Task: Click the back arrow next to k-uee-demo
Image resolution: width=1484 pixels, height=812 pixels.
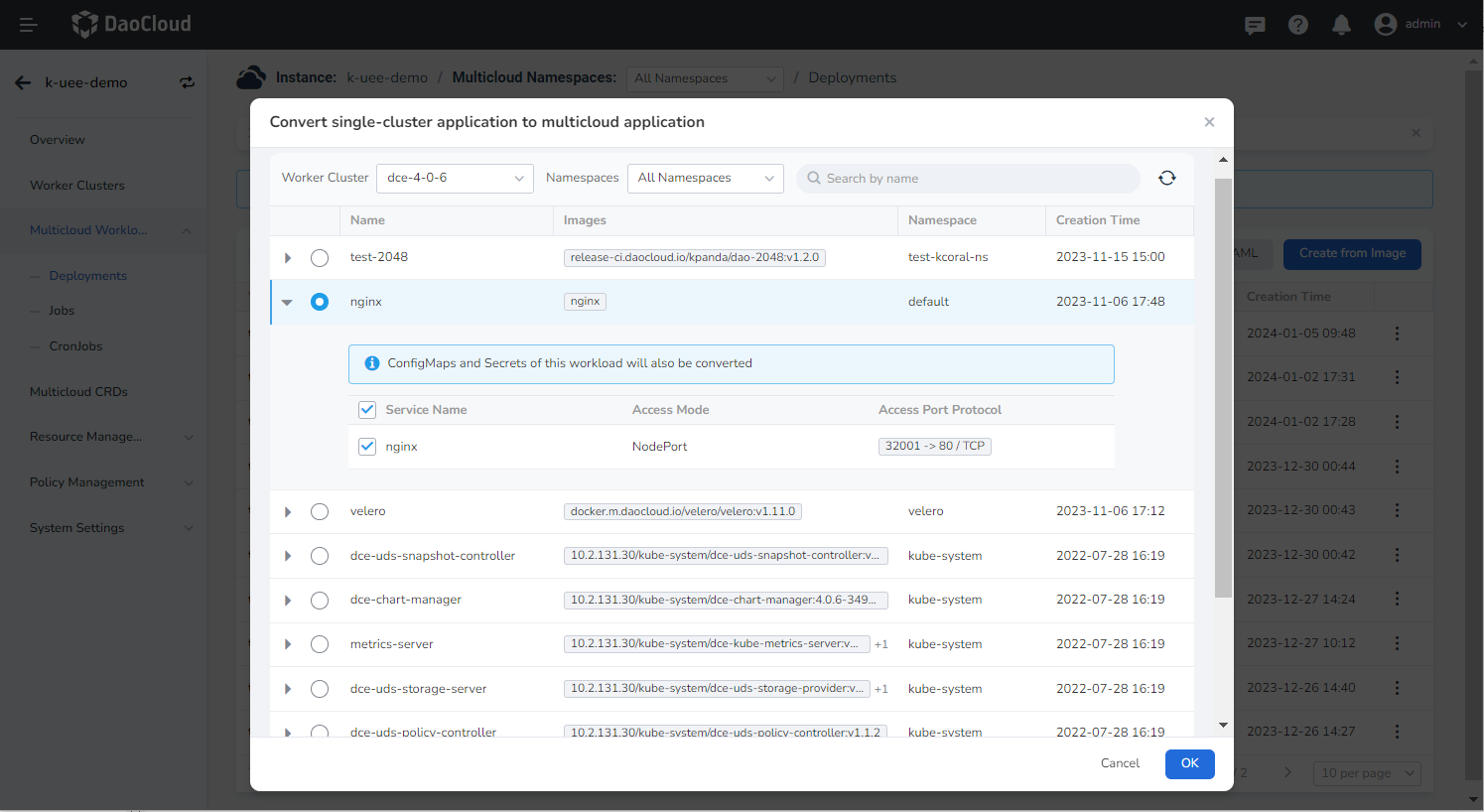Action: [x=23, y=82]
